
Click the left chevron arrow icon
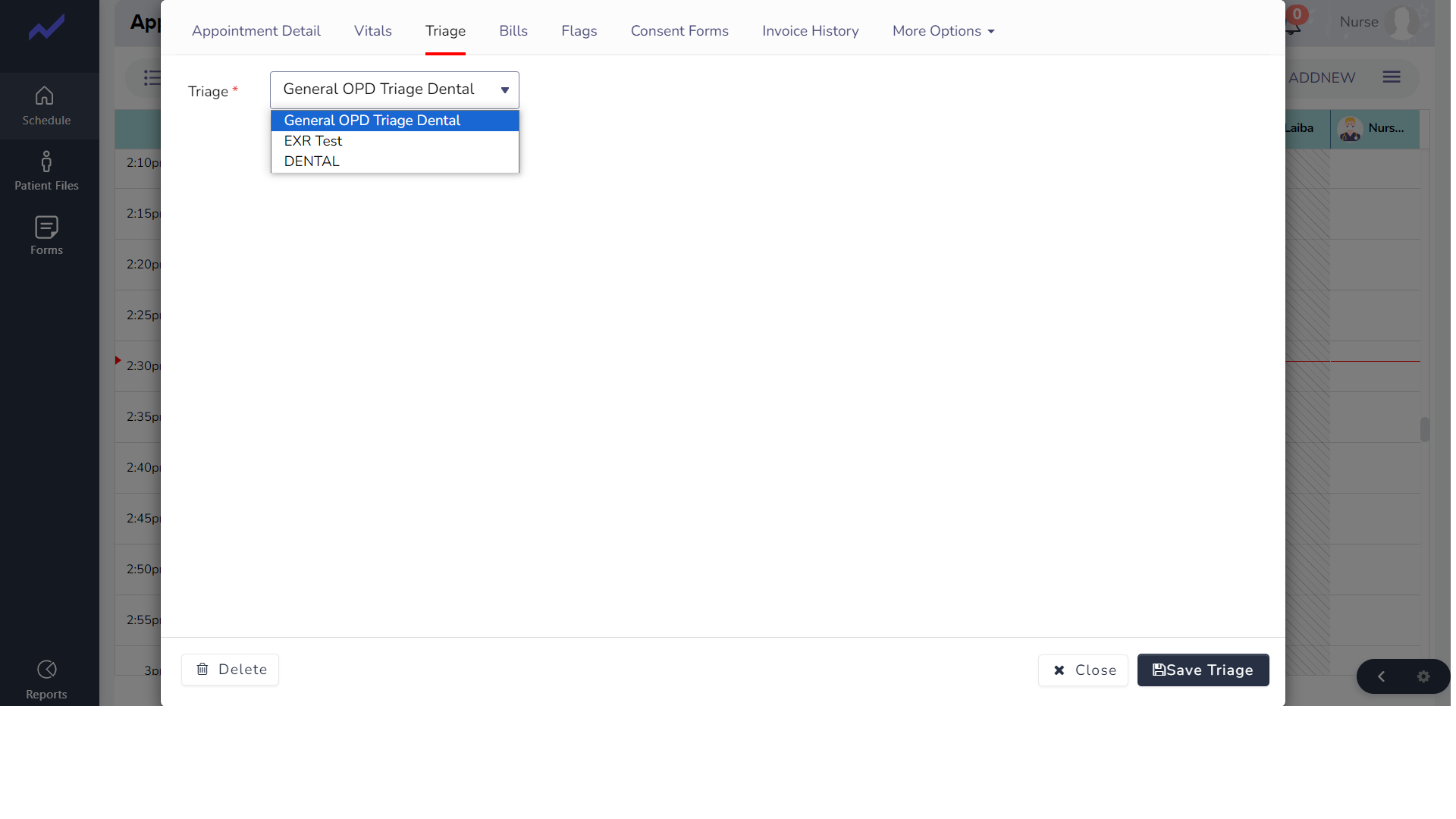tap(1381, 676)
